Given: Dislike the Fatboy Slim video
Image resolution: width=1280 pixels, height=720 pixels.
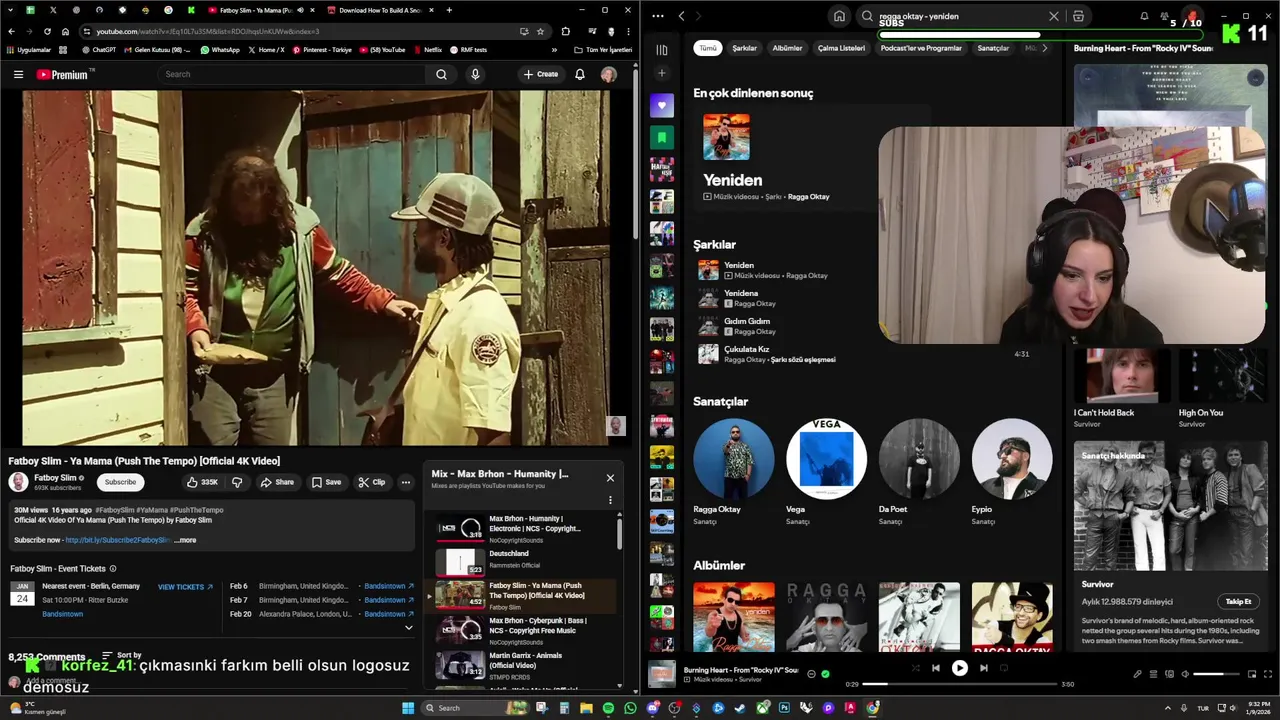Looking at the screenshot, I should click(237, 482).
